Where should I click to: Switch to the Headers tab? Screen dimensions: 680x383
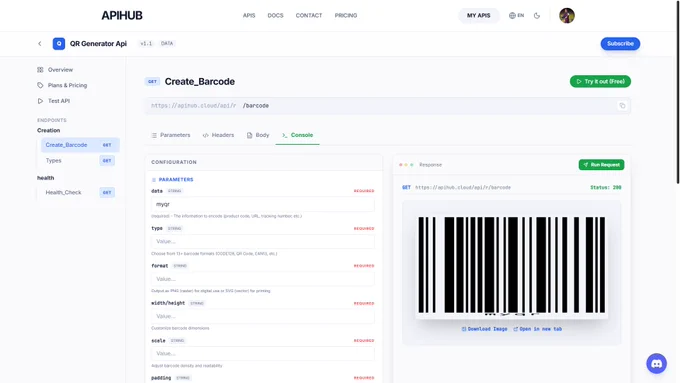(219, 135)
